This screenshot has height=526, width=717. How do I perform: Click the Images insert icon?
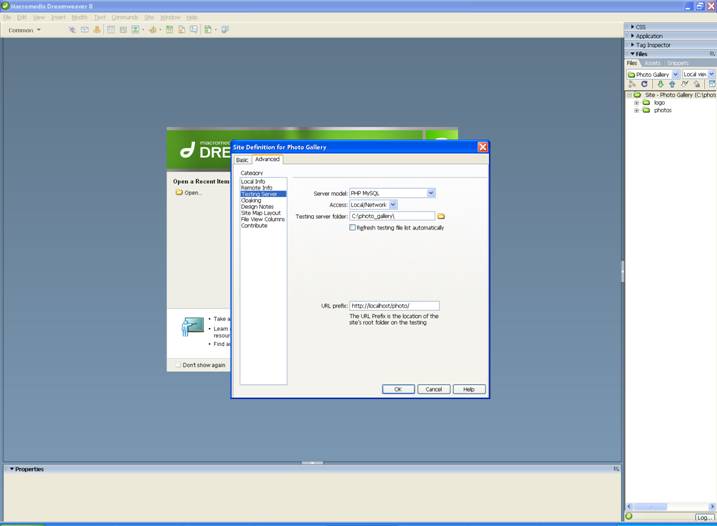(x=136, y=30)
